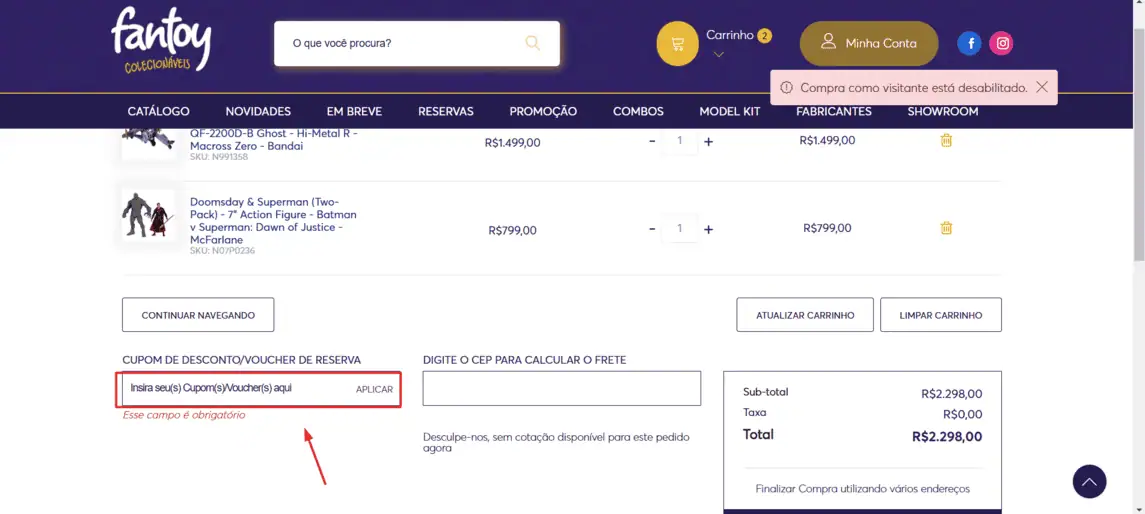Click the Total value R$2.298,00
Screen dimensions: 1145x514
coord(947,437)
